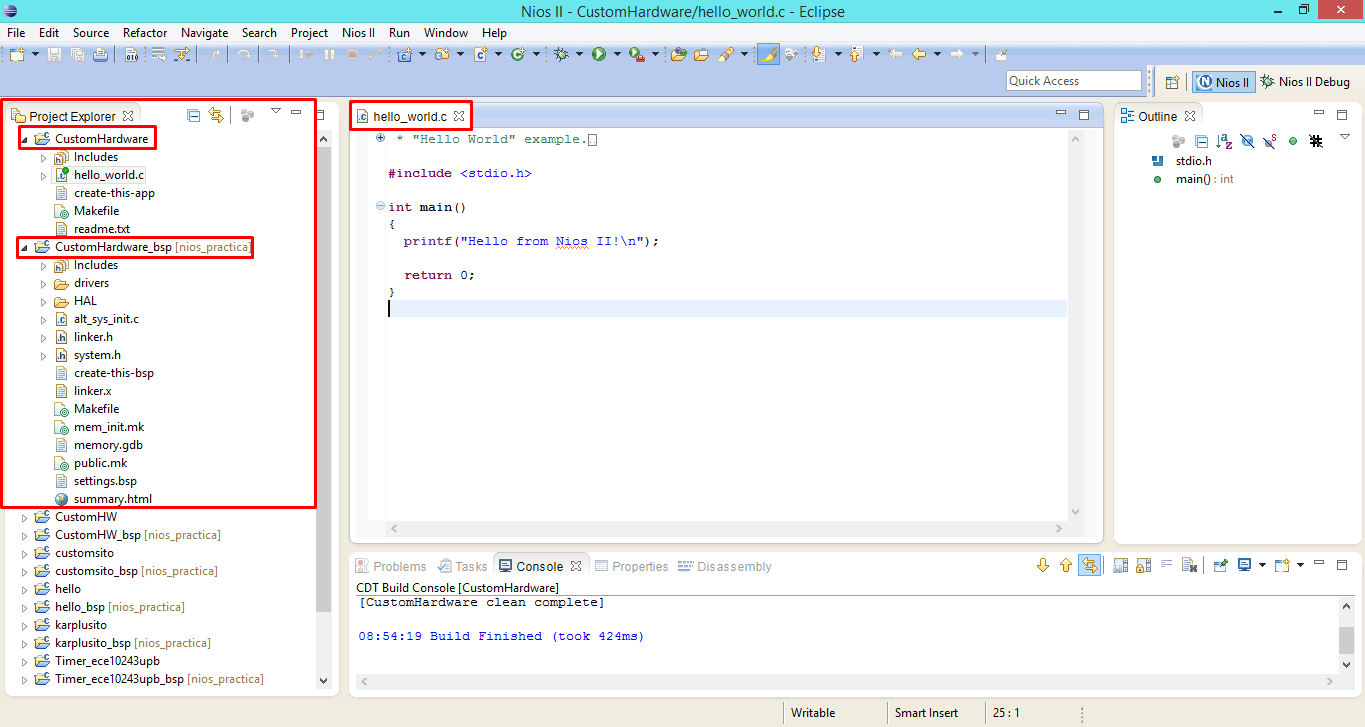Viewport: 1365px width, 727px height.
Task: Switch to the Problems tab
Action: tap(390, 566)
